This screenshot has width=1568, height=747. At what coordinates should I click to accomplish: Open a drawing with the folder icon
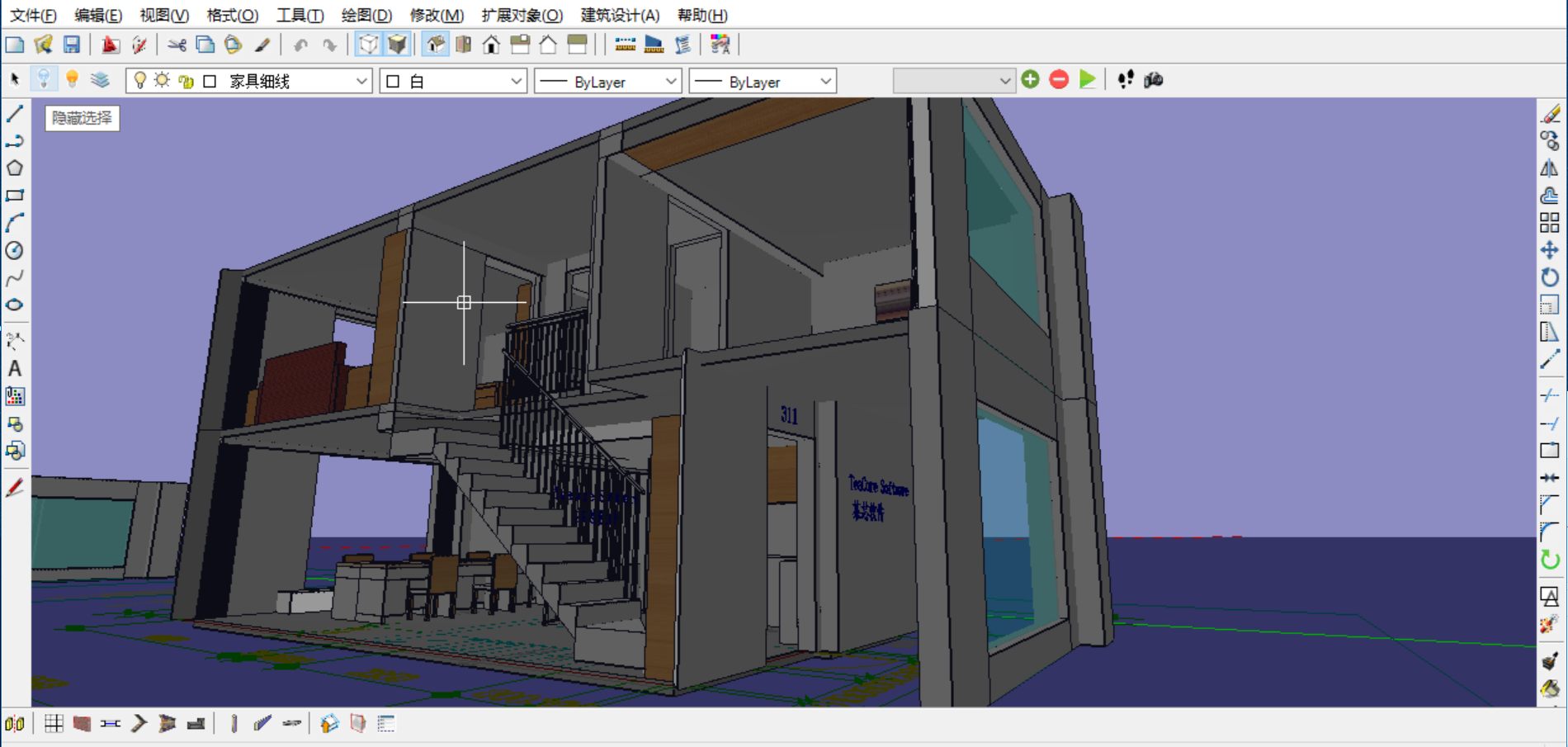43,45
